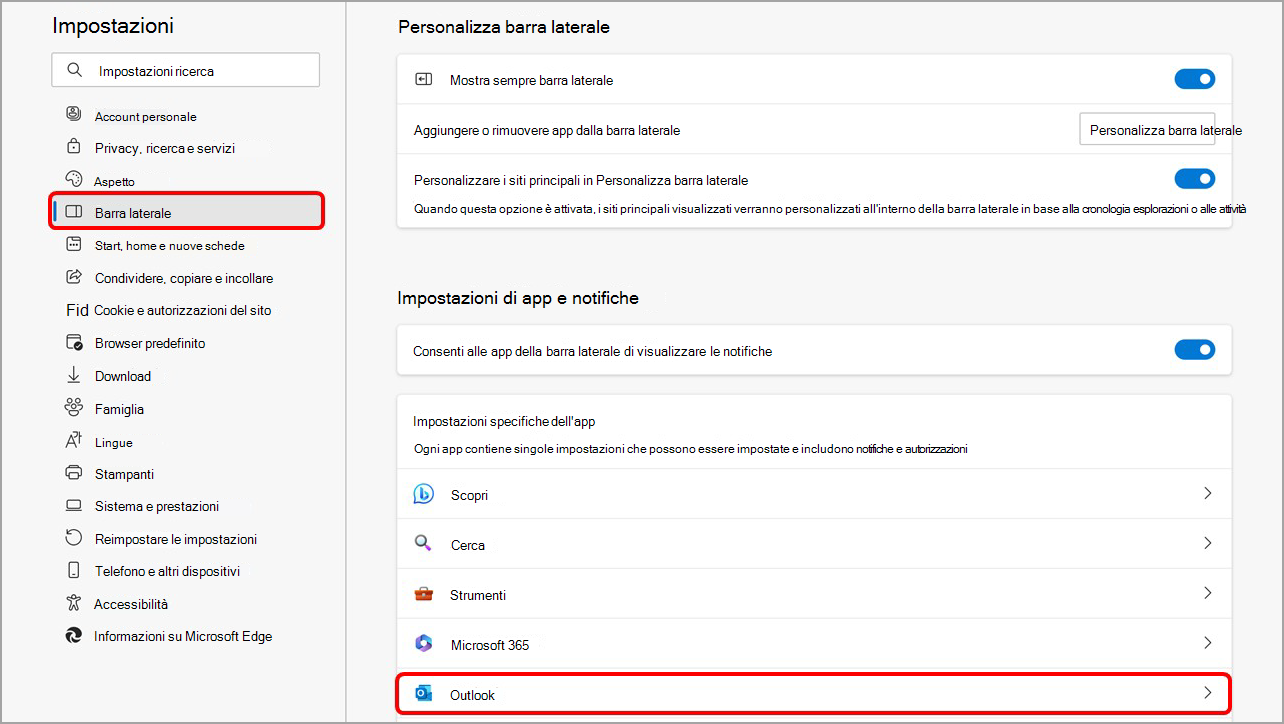
Task: Click the Microsoft Edge logo icon
Action: coord(73,635)
